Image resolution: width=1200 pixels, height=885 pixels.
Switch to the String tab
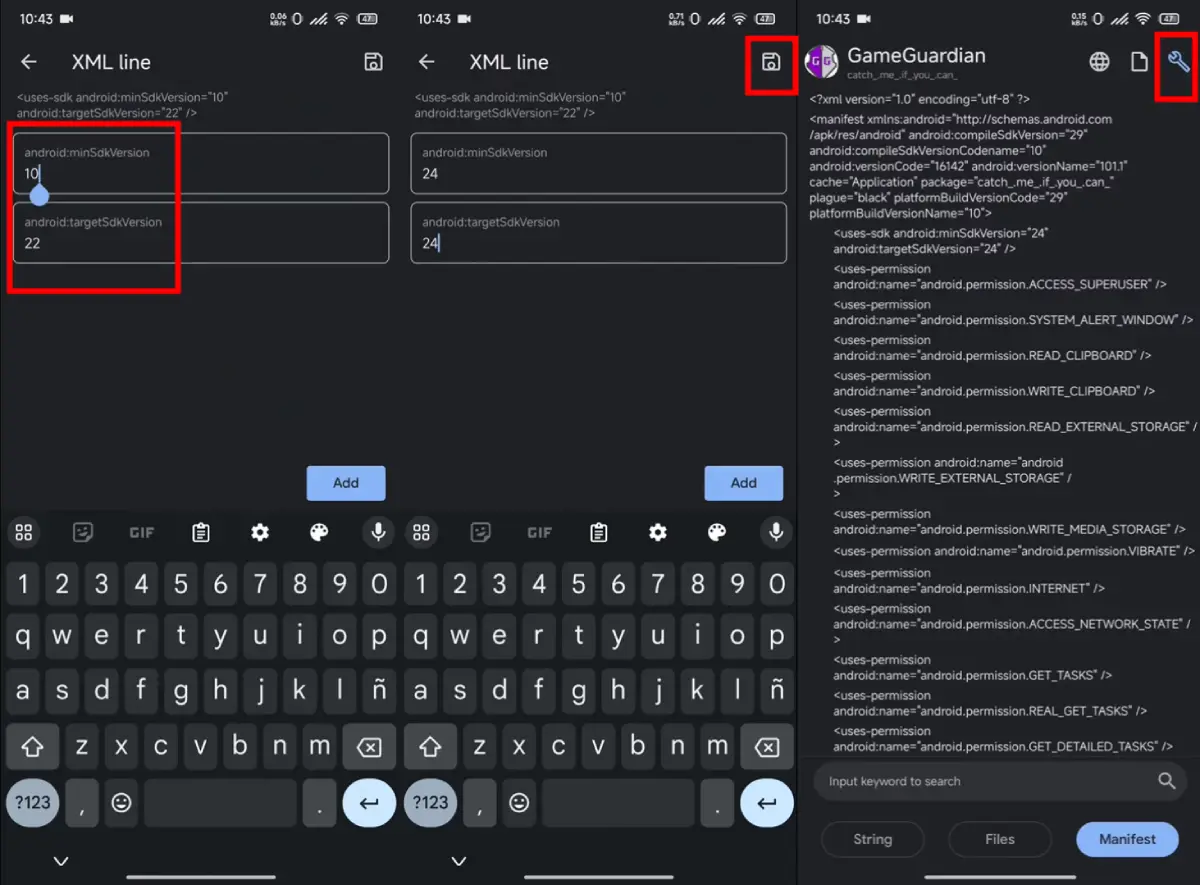872,839
